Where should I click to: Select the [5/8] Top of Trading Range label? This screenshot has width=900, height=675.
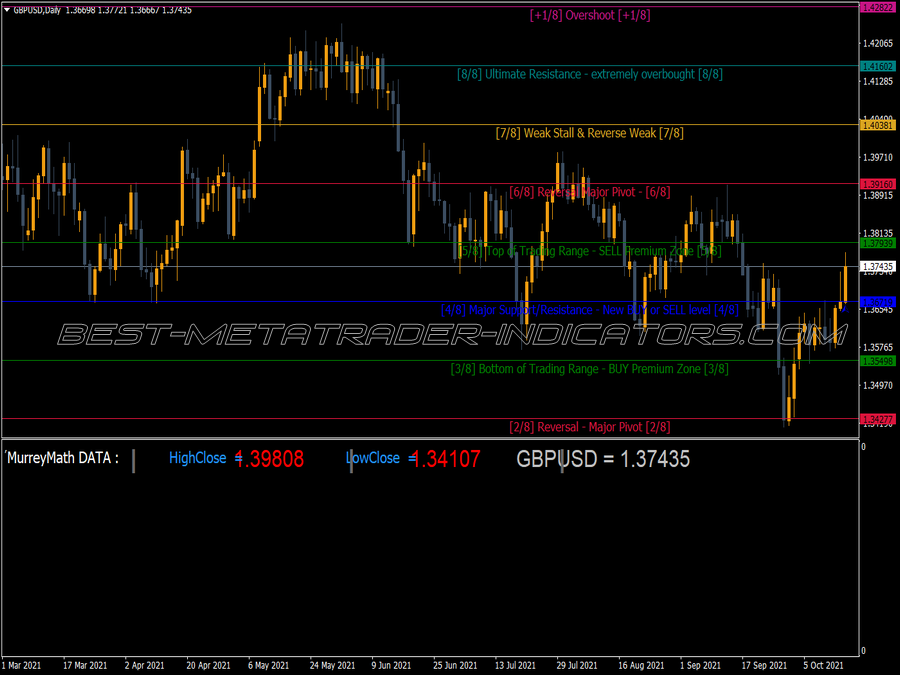click(589, 251)
